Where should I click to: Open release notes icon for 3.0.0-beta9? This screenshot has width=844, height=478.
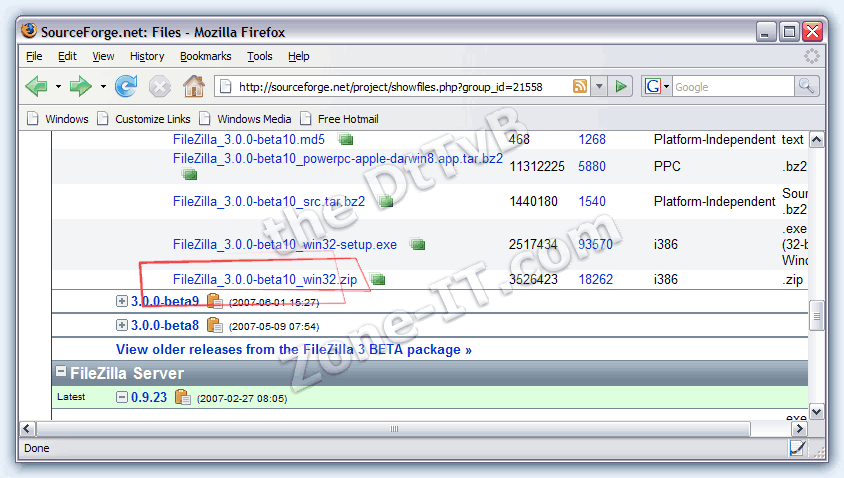pos(215,301)
